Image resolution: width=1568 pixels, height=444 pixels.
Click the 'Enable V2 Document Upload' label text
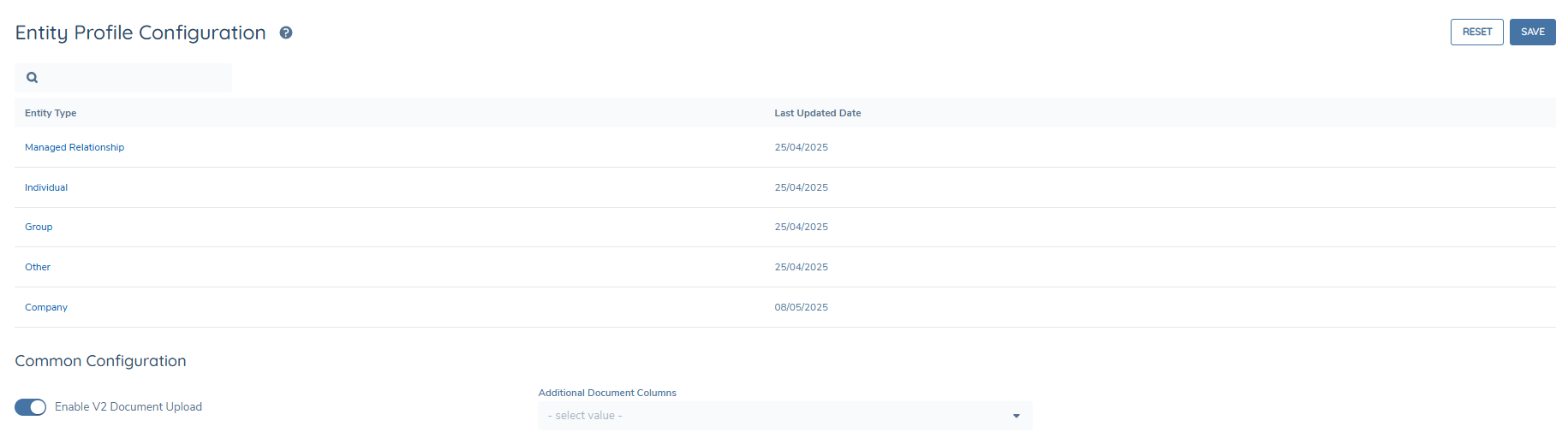128,407
